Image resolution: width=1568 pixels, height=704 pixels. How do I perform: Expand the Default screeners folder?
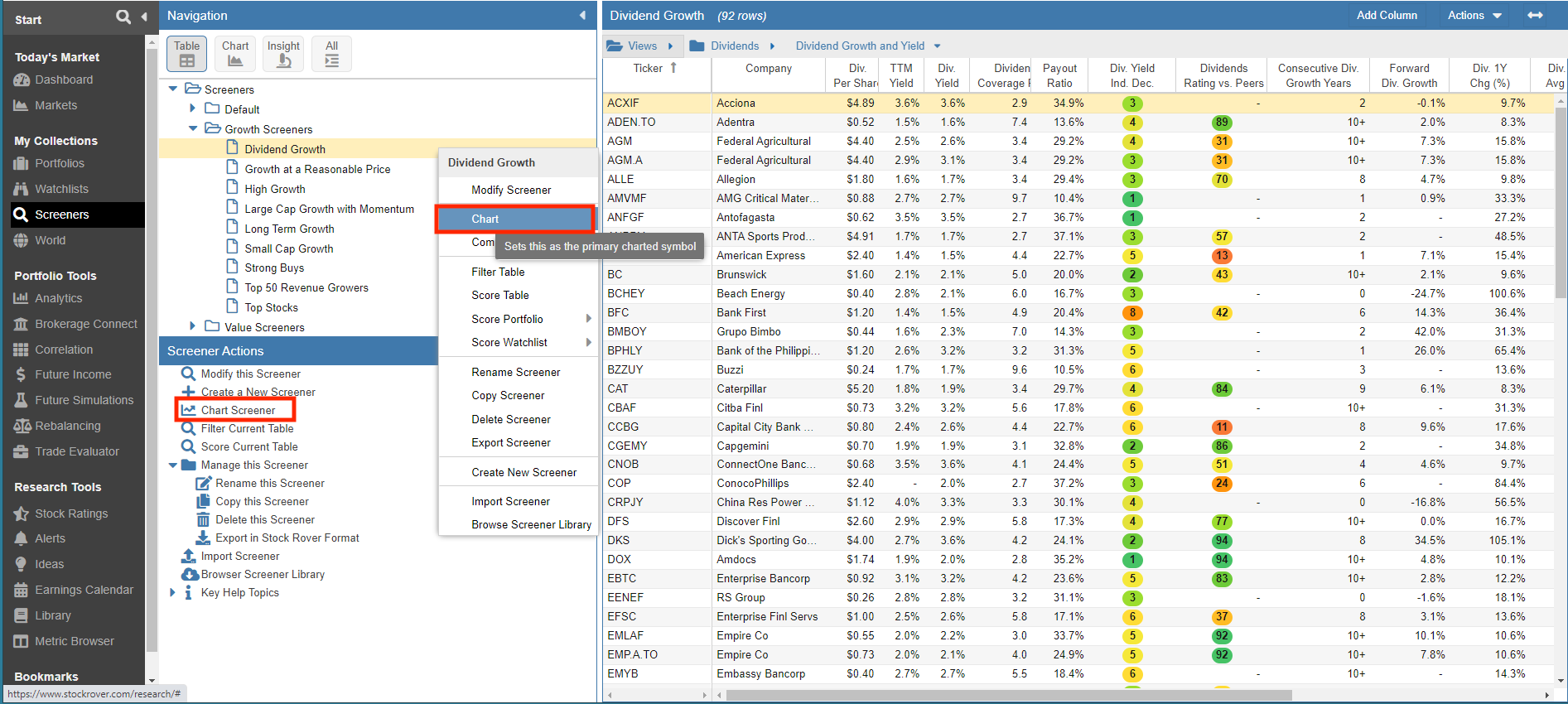click(x=192, y=108)
